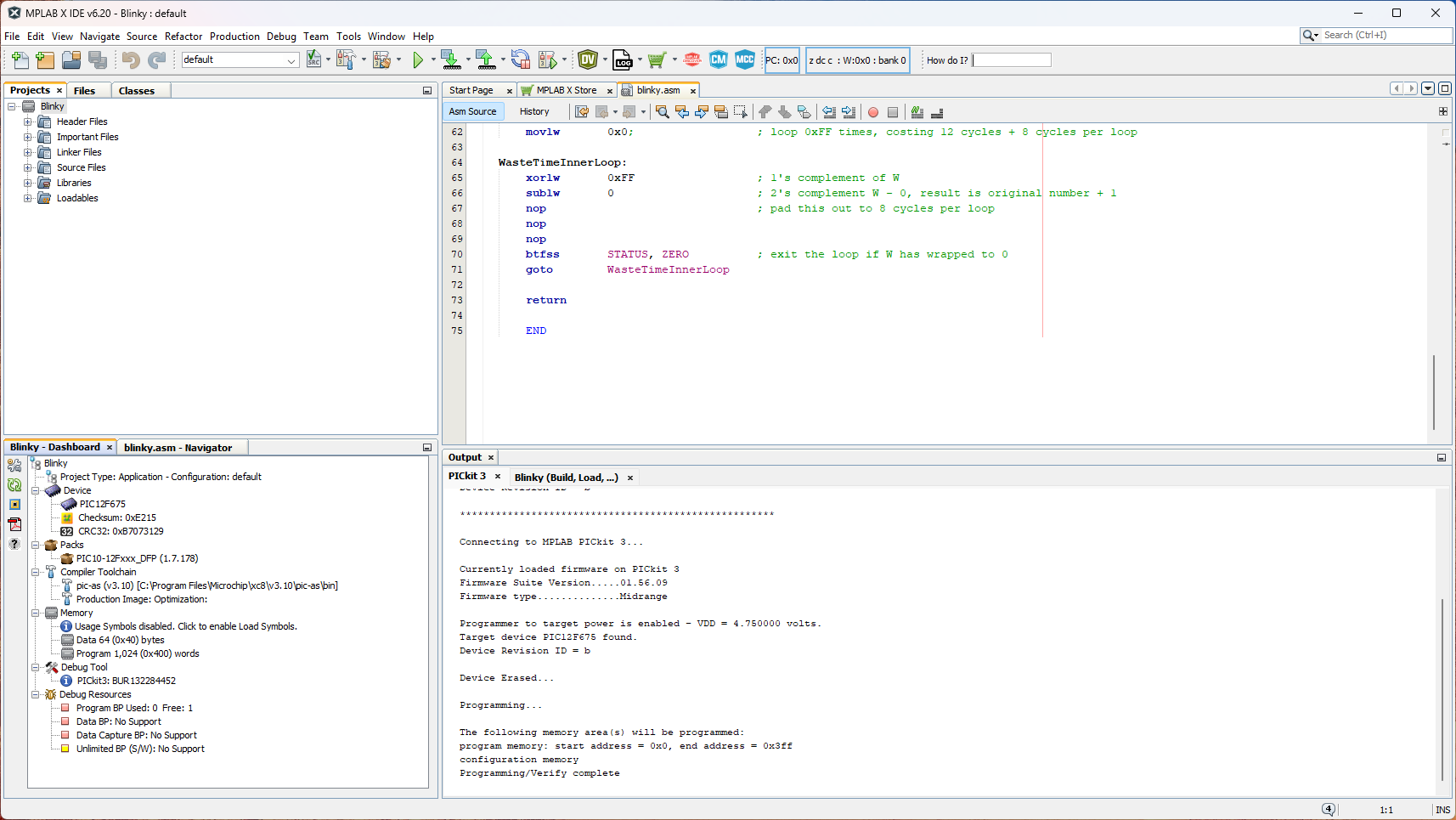Launch MPLAB Code Configurator (MCC) icon
The height and width of the screenshot is (820, 1456).
point(744,59)
